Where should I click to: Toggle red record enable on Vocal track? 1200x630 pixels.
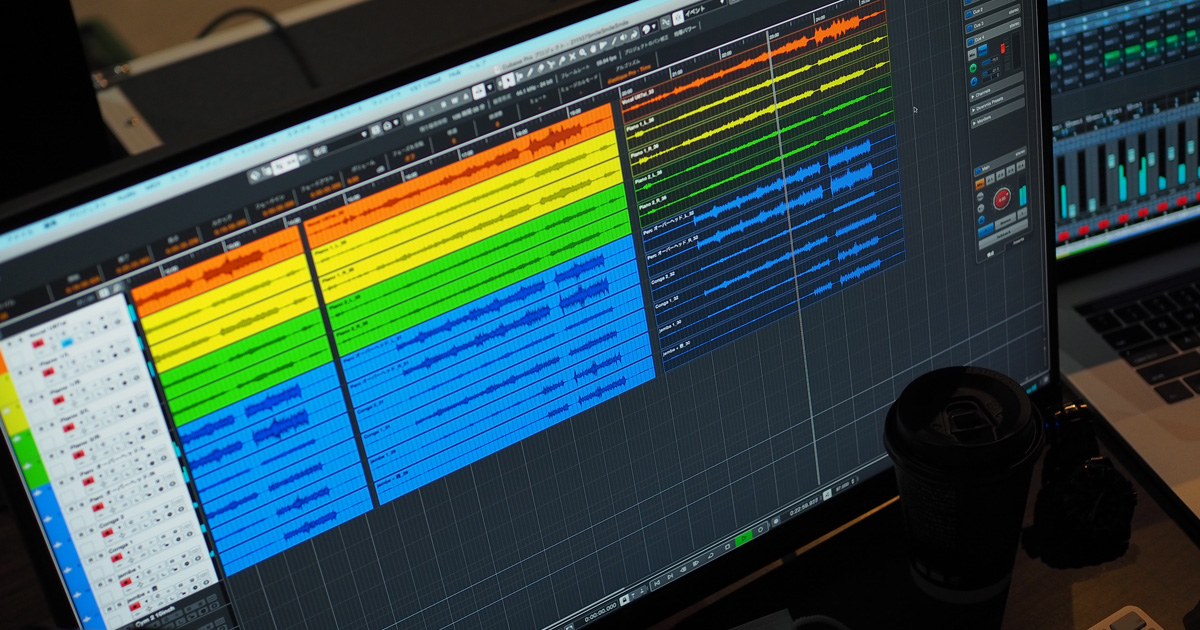pyautogui.click(x=38, y=343)
